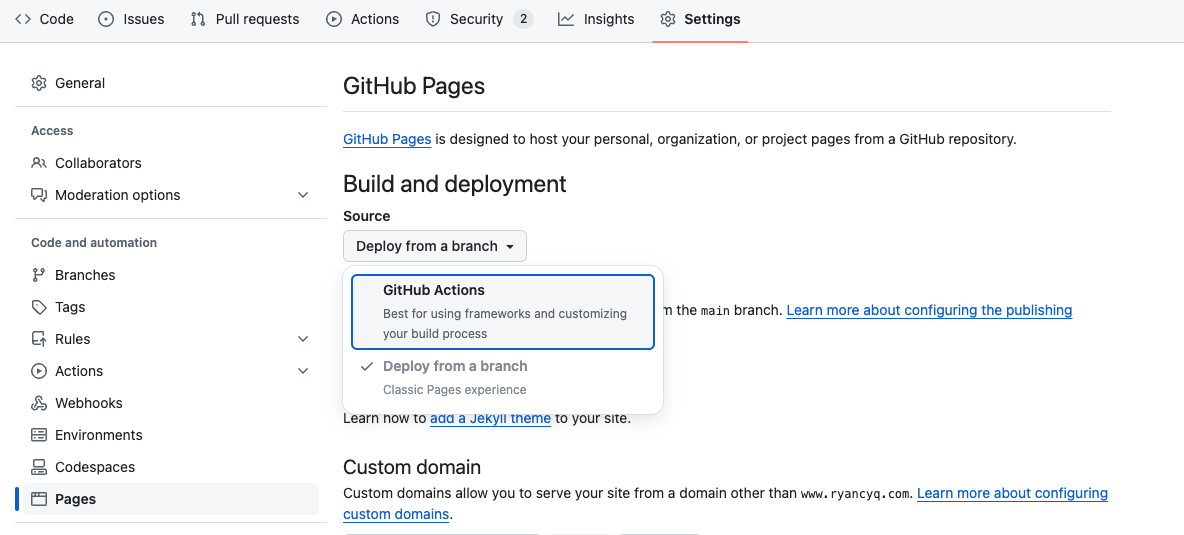Click the sidebar Actions play icon

[39, 371]
